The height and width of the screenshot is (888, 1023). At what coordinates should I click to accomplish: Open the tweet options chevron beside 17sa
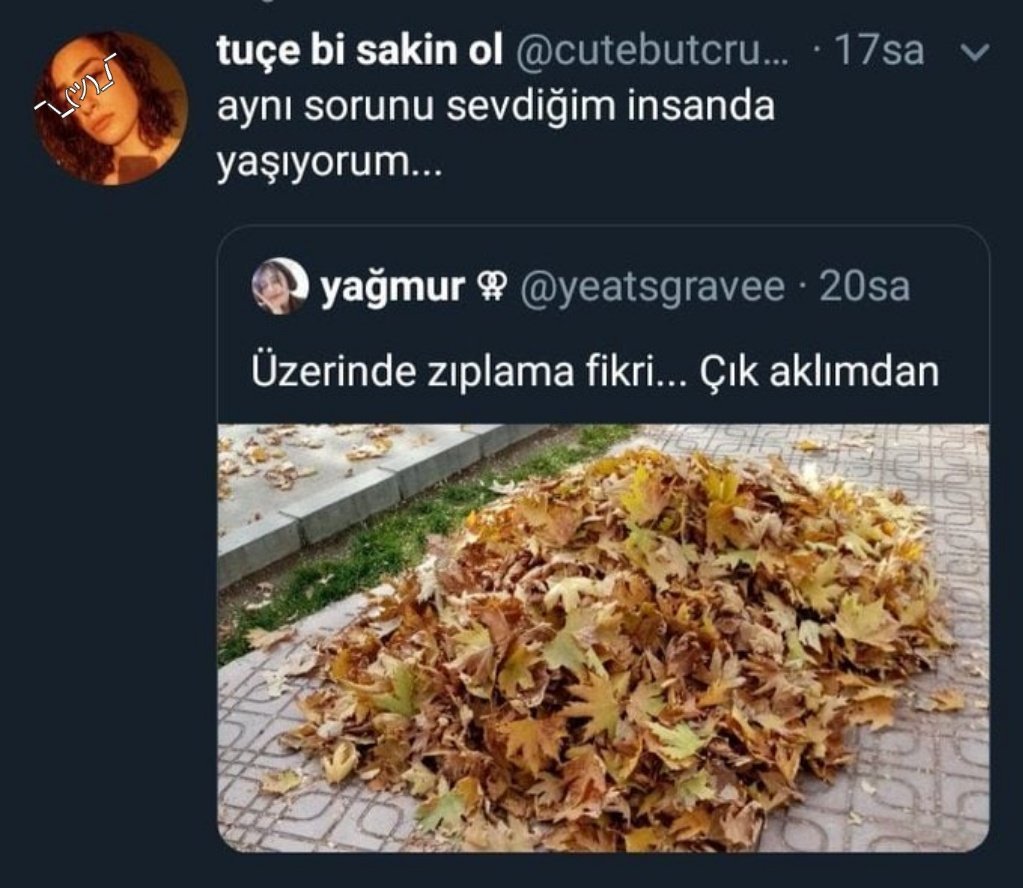pyautogui.click(x=975, y=52)
